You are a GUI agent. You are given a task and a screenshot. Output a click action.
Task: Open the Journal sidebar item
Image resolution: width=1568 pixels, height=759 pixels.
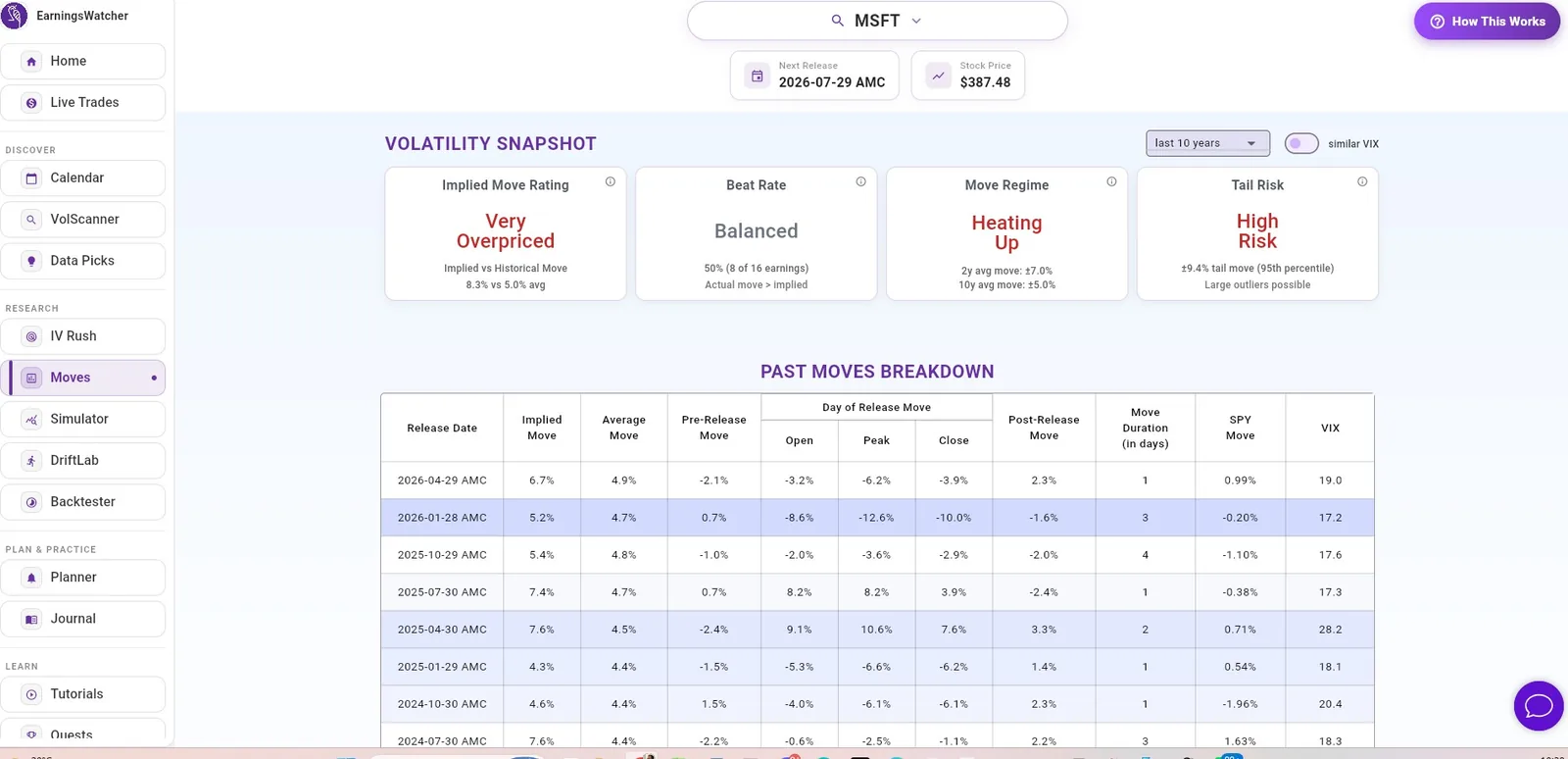click(83, 619)
